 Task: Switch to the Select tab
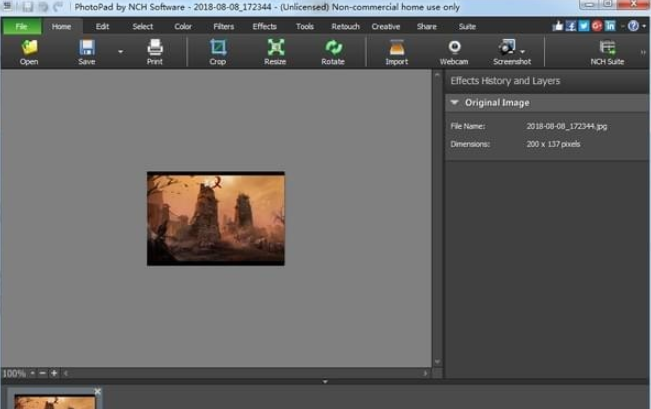(x=142, y=27)
